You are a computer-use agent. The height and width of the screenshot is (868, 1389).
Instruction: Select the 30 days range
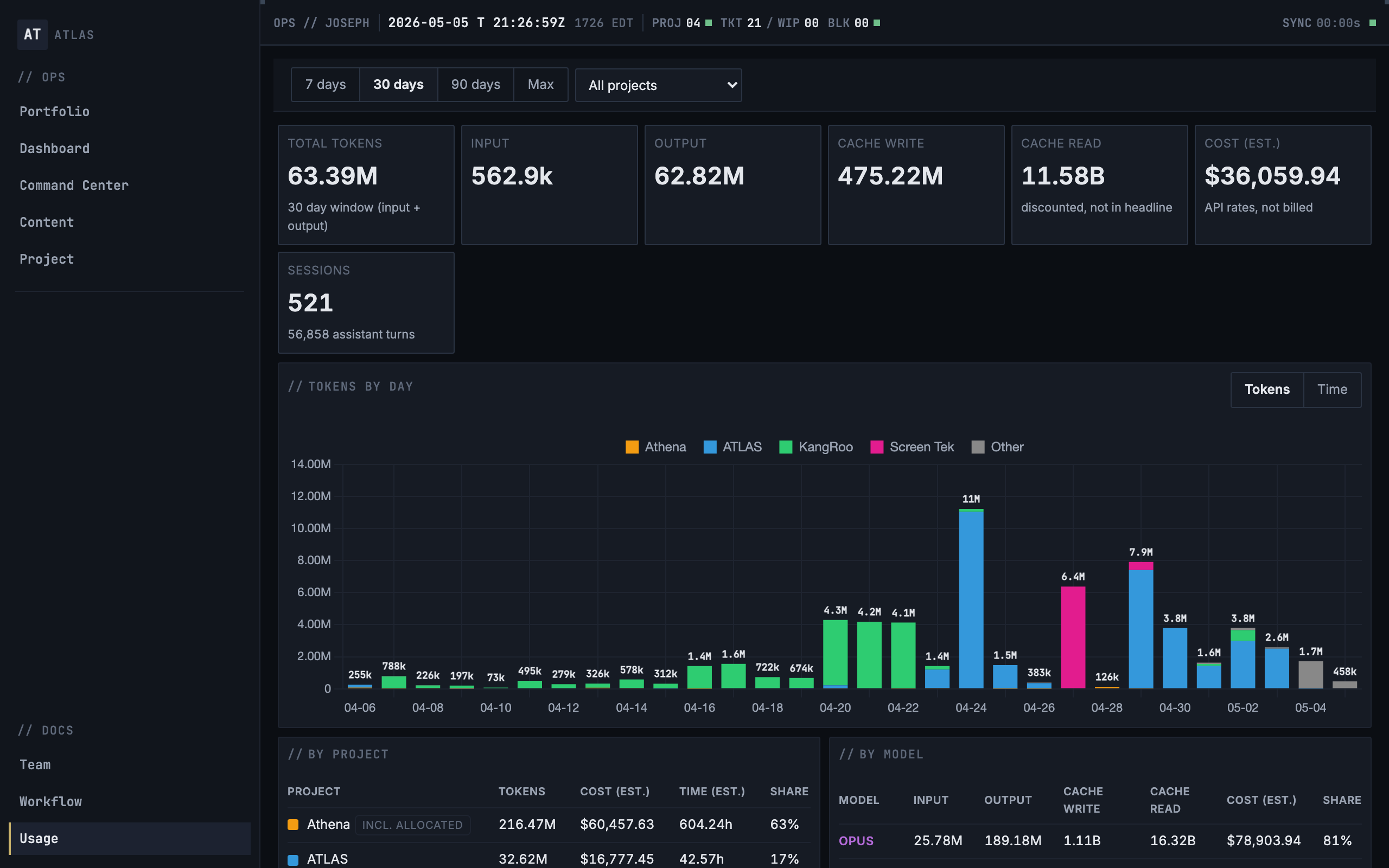point(398,85)
